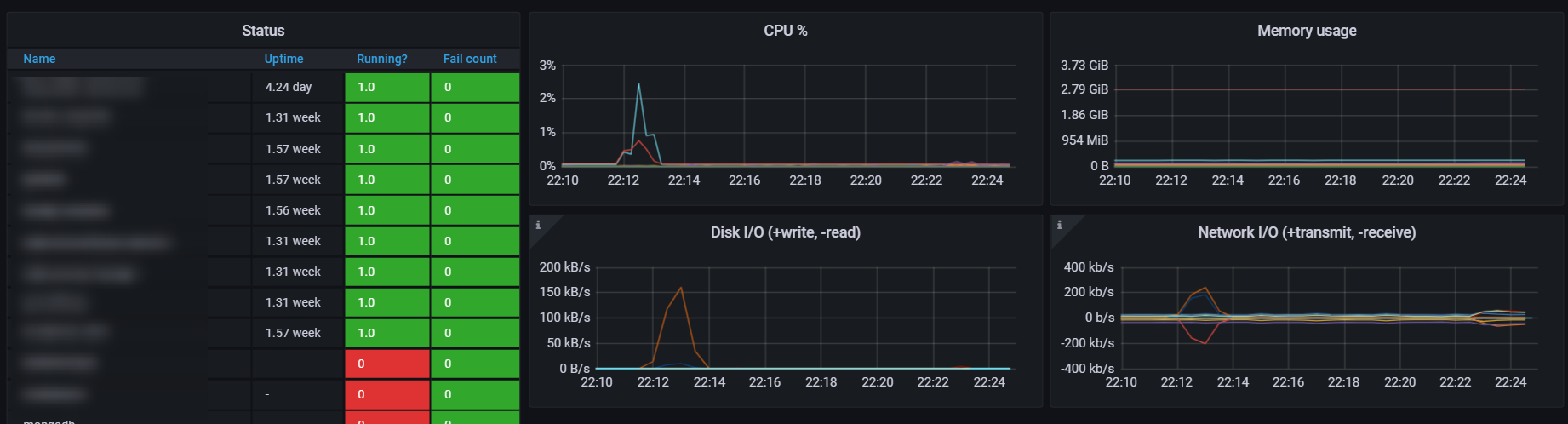Screen dimensions: 1568x424
Task: Open the Status panel title menu
Action: [263, 31]
